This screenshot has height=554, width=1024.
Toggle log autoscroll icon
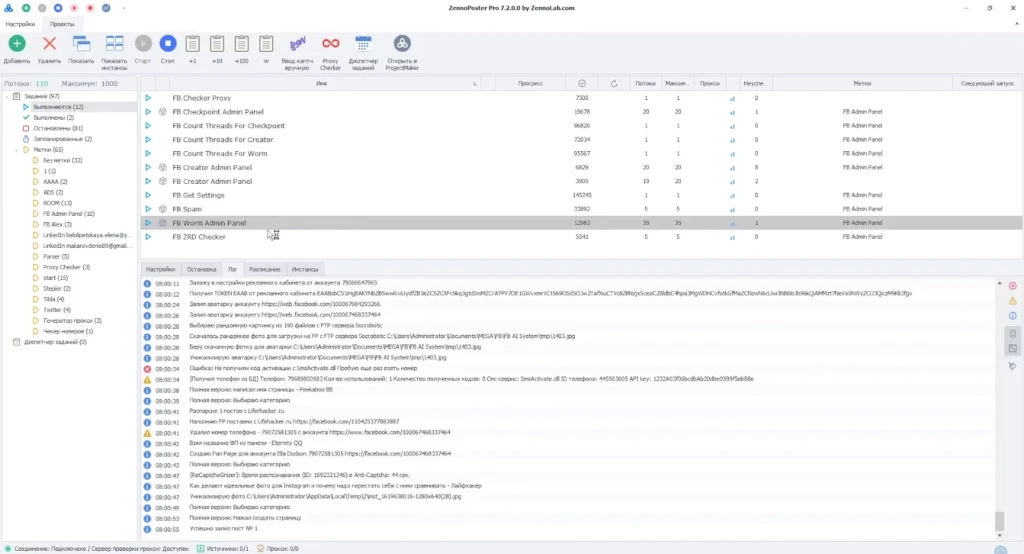(1012, 334)
